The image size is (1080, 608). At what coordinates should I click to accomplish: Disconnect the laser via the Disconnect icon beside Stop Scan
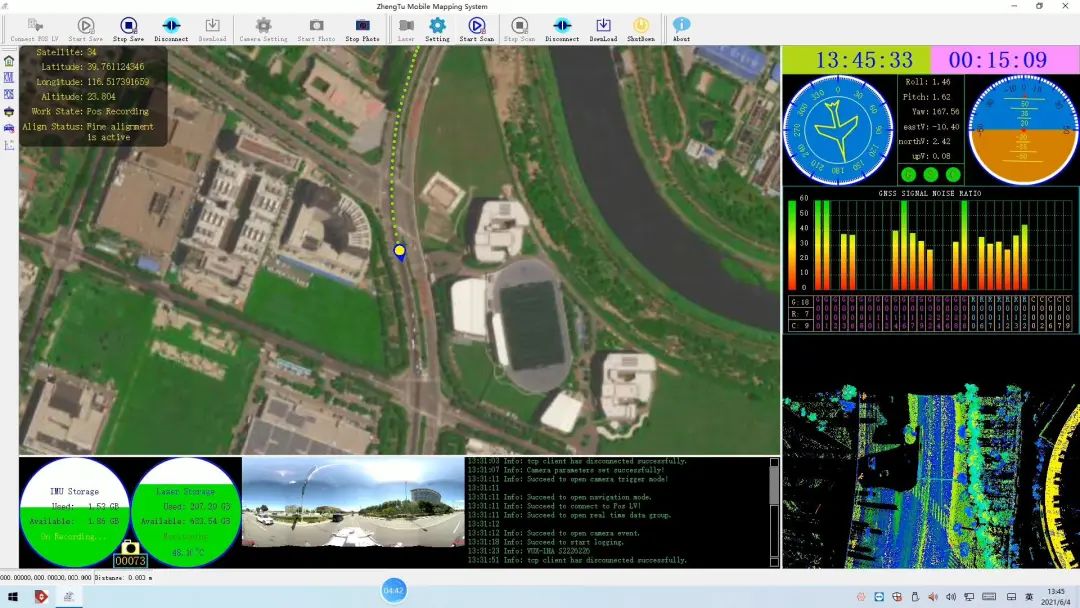click(562, 26)
